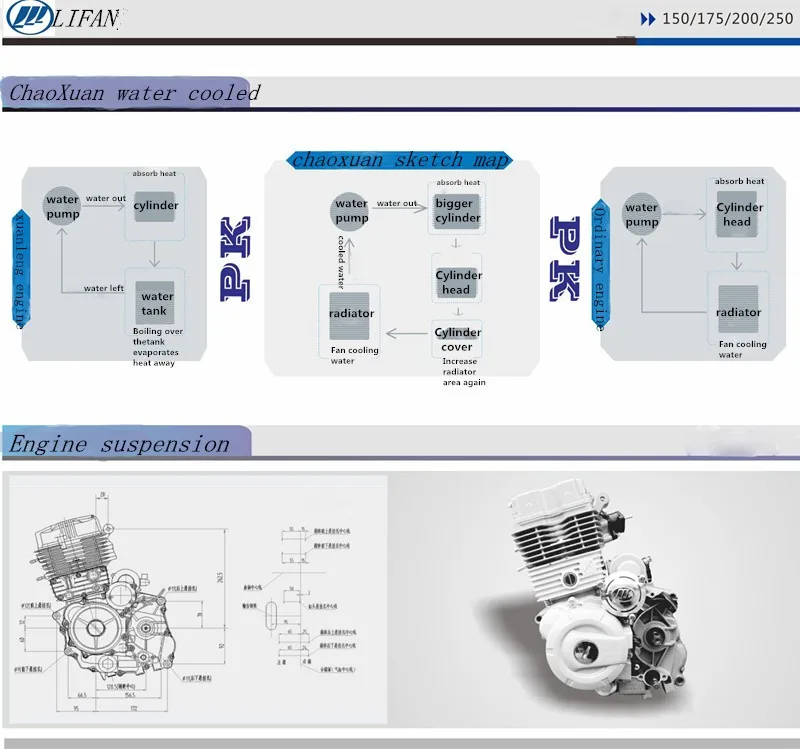
Task: Click the water left label
Action: pyautogui.click(x=104, y=288)
